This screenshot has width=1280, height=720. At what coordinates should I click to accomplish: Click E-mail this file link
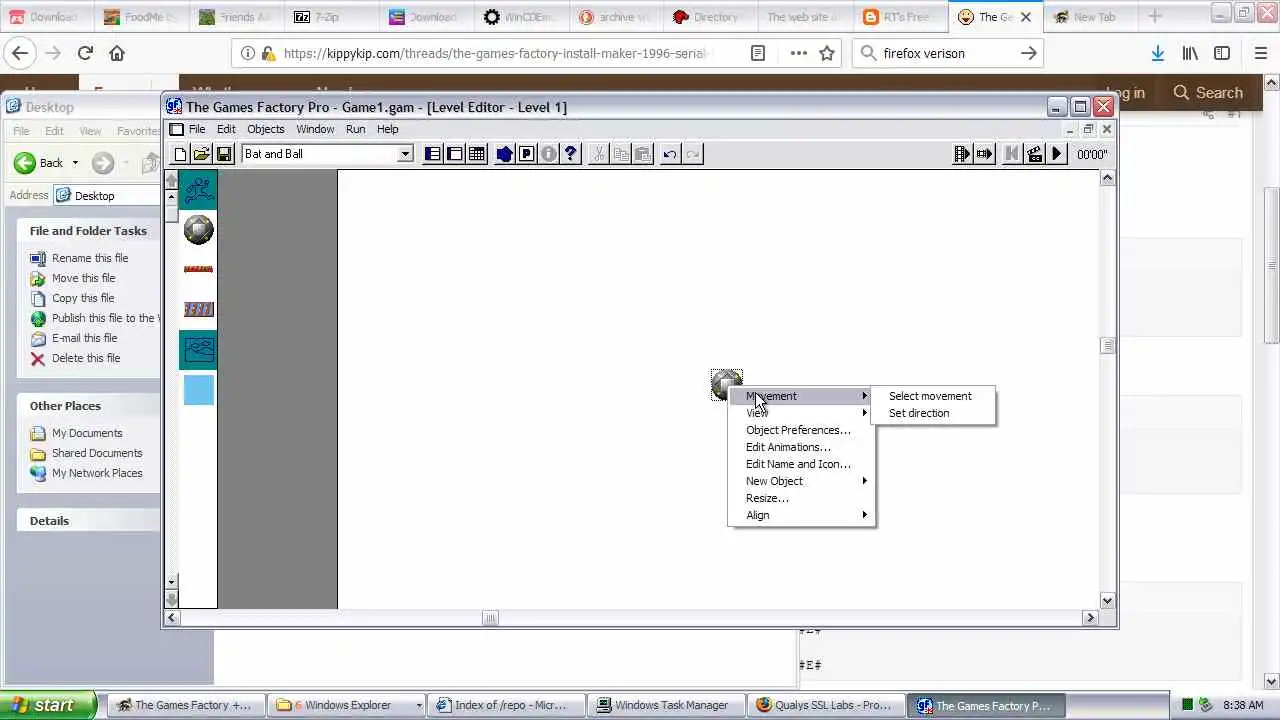(x=84, y=338)
